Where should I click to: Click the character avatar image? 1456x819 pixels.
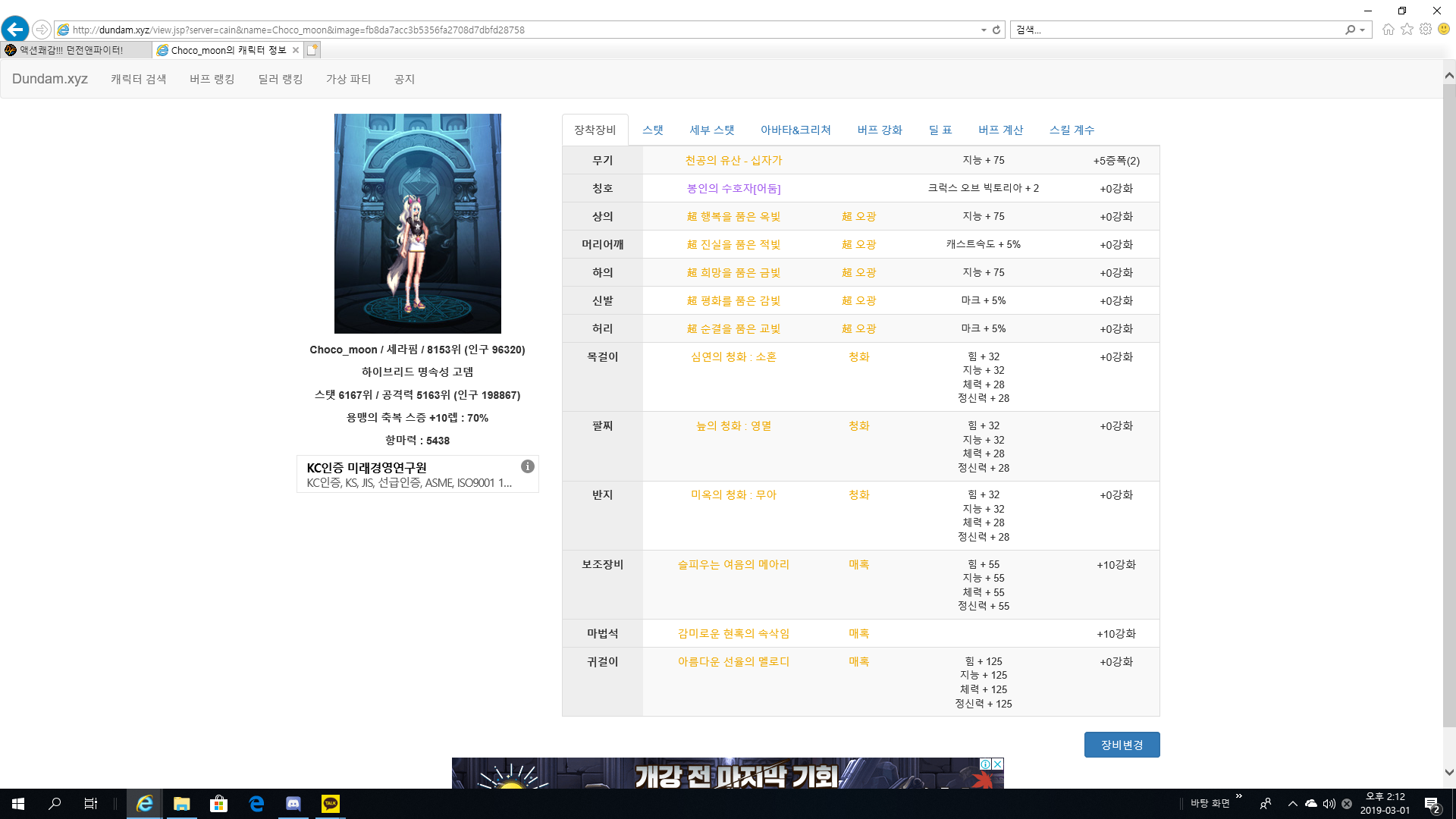click(x=418, y=224)
